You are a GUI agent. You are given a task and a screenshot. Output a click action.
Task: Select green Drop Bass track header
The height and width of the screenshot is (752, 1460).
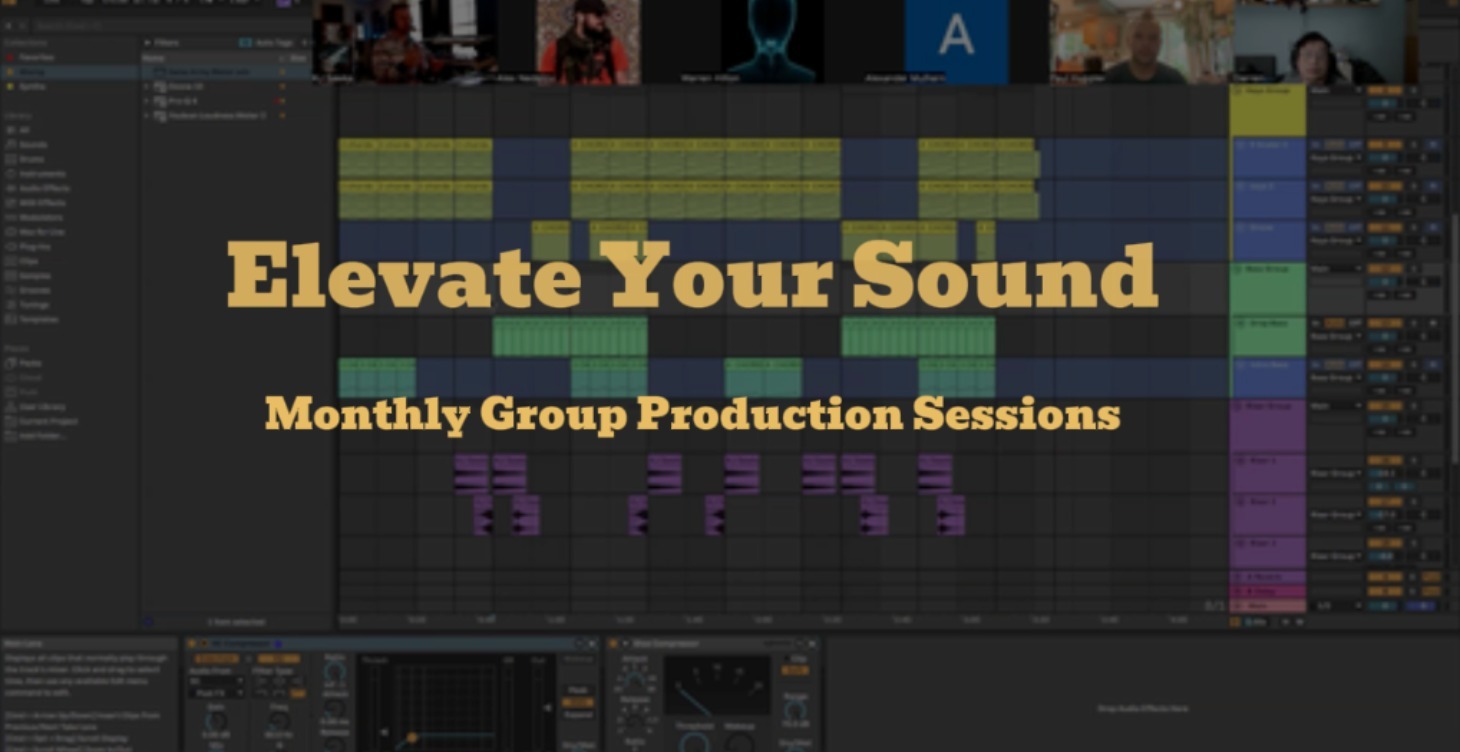[x=1267, y=337]
